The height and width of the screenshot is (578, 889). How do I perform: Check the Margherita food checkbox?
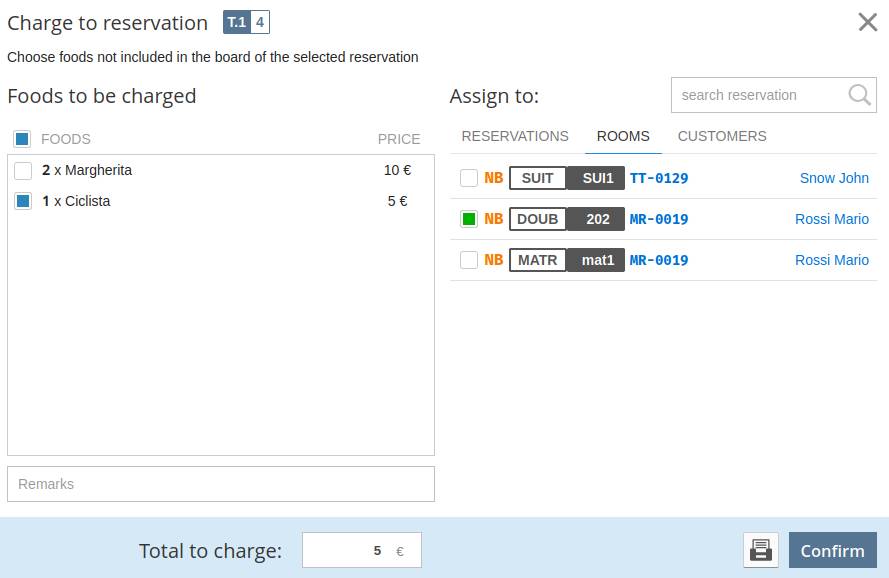(23, 171)
